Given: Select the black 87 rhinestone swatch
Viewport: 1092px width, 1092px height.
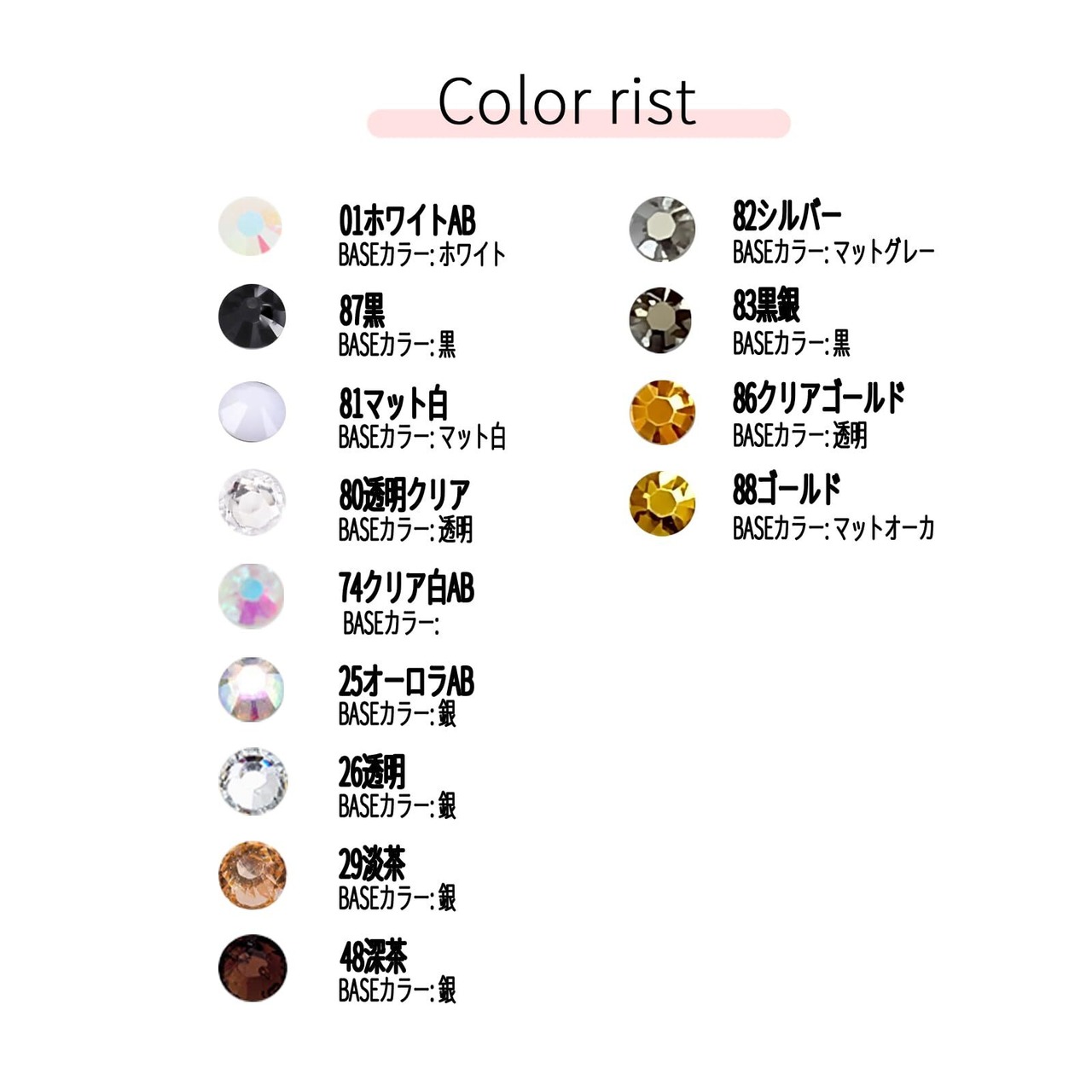Looking at the screenshot, I should [x=252, y=317].
